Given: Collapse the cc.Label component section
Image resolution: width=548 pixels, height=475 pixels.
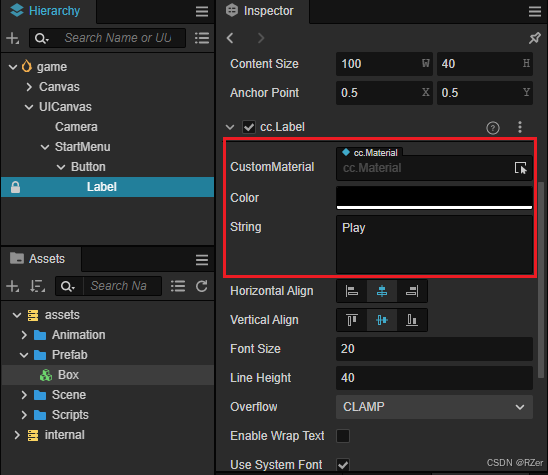Looking at the screenshot, I should 230,127.
